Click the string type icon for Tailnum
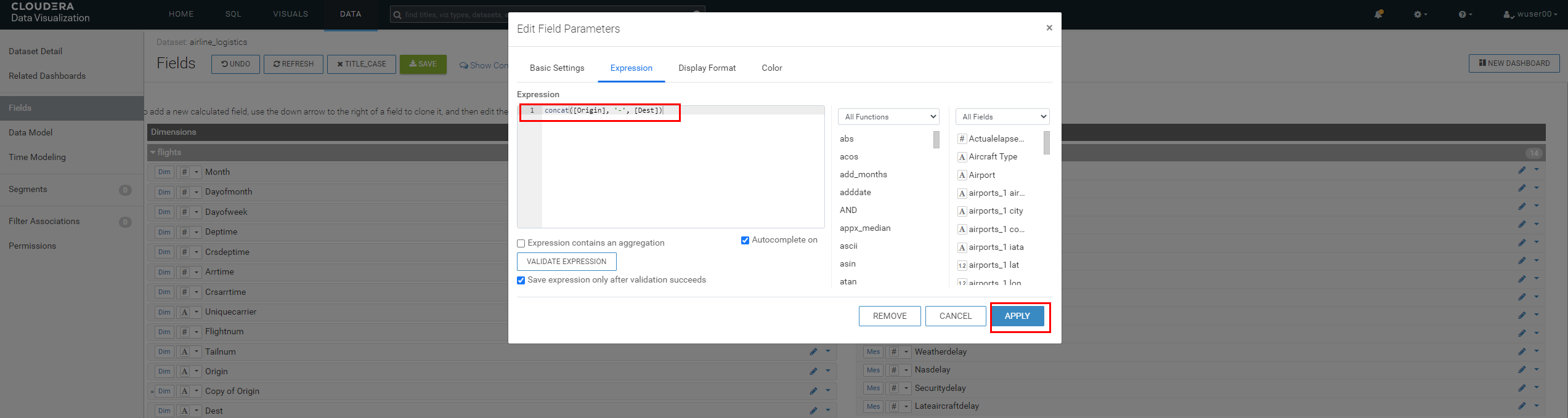Viewport: 1568px width, 418px height. (x=184, y=352)
